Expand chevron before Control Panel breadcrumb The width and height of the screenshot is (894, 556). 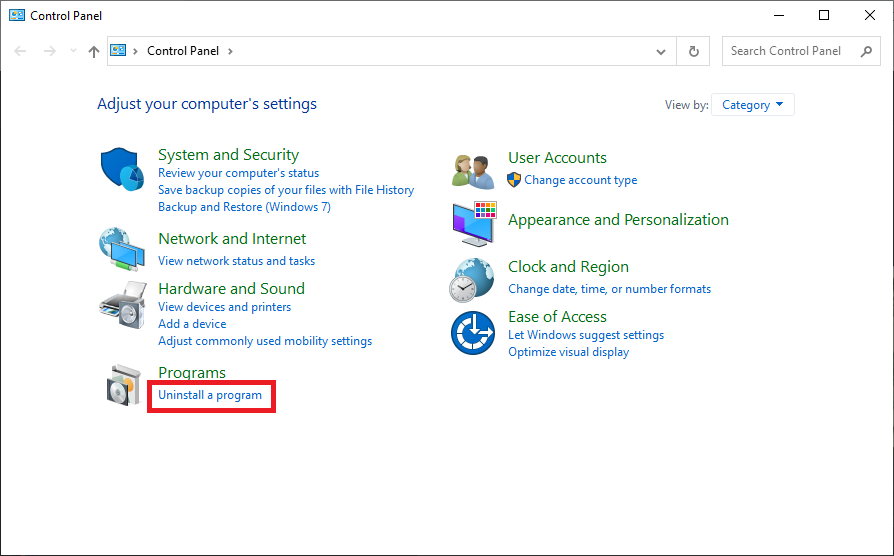135,51
